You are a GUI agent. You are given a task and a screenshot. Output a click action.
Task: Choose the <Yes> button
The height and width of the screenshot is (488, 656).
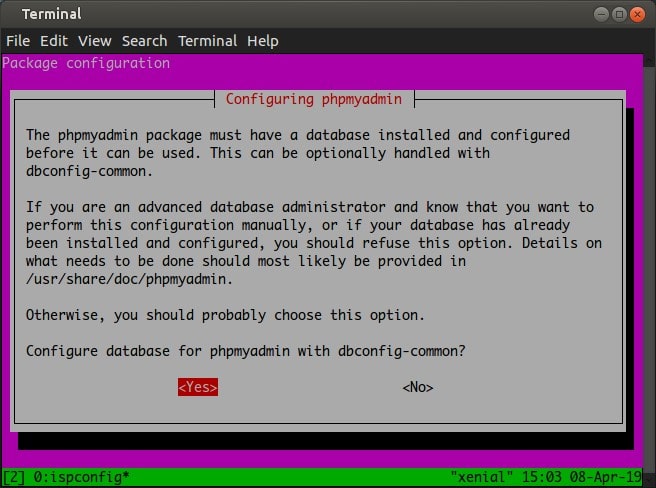coord(198,387)
